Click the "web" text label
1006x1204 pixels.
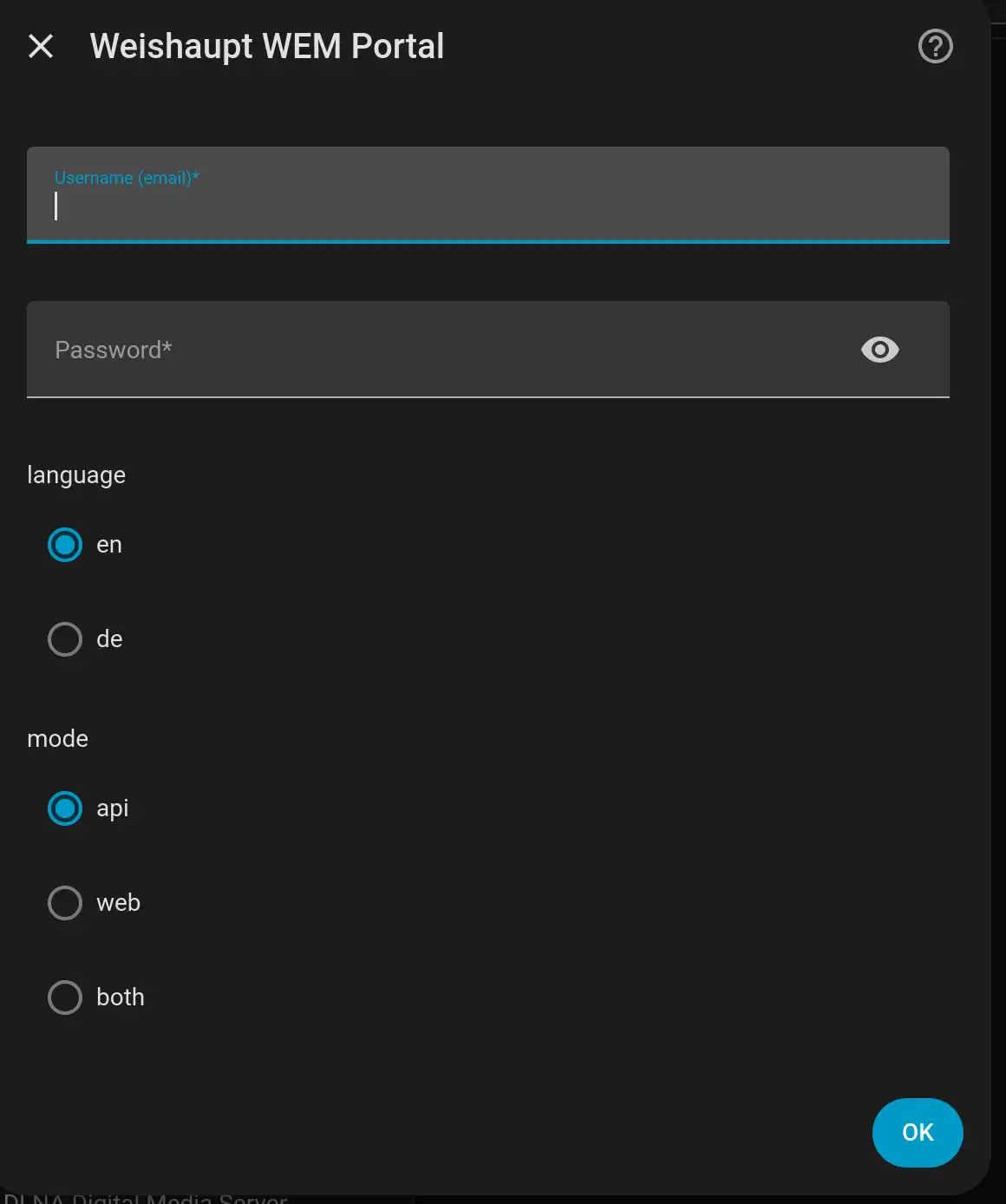[x=119, y=903]
